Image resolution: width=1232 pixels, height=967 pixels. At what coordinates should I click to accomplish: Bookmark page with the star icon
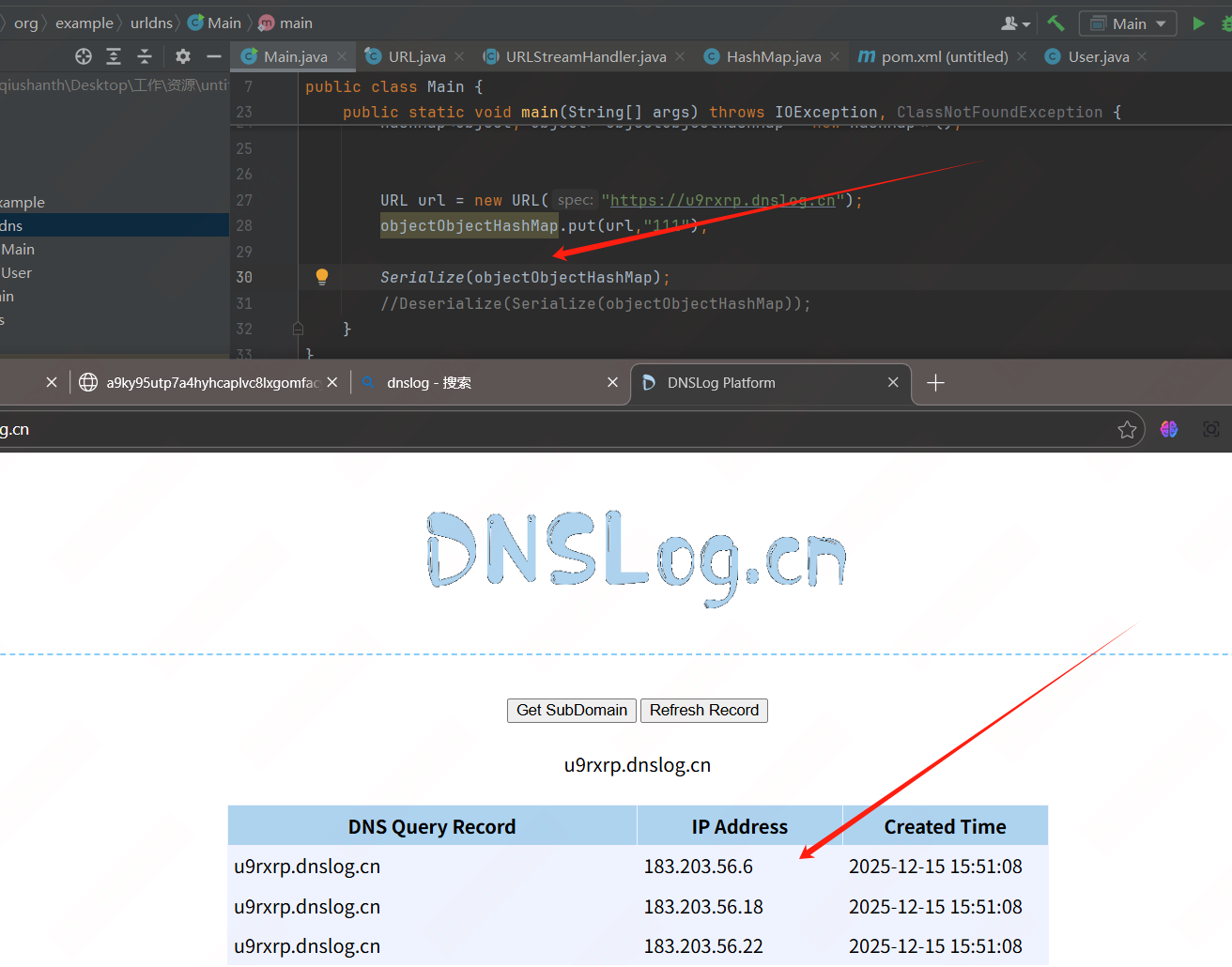click(1127, 430)
